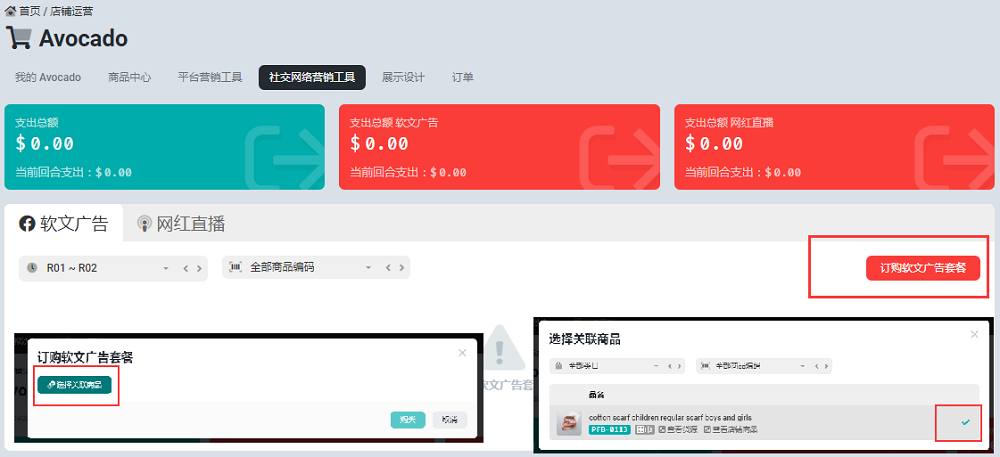
Task: Go to the 平台营销工具 tab
Action: click(x=210, y=77)
